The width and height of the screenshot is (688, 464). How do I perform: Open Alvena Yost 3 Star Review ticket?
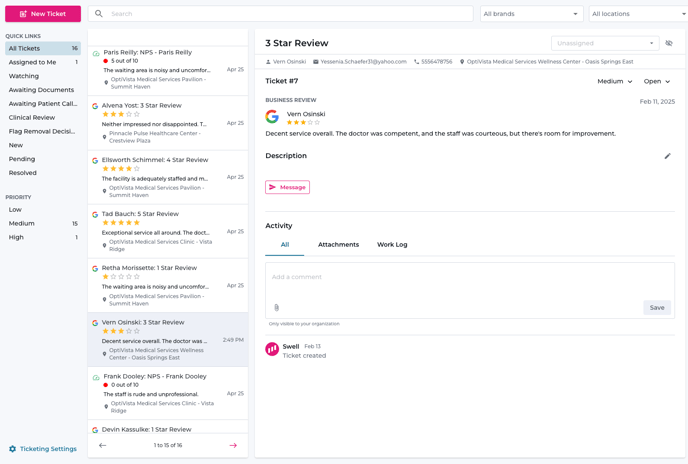click(168, 123)
